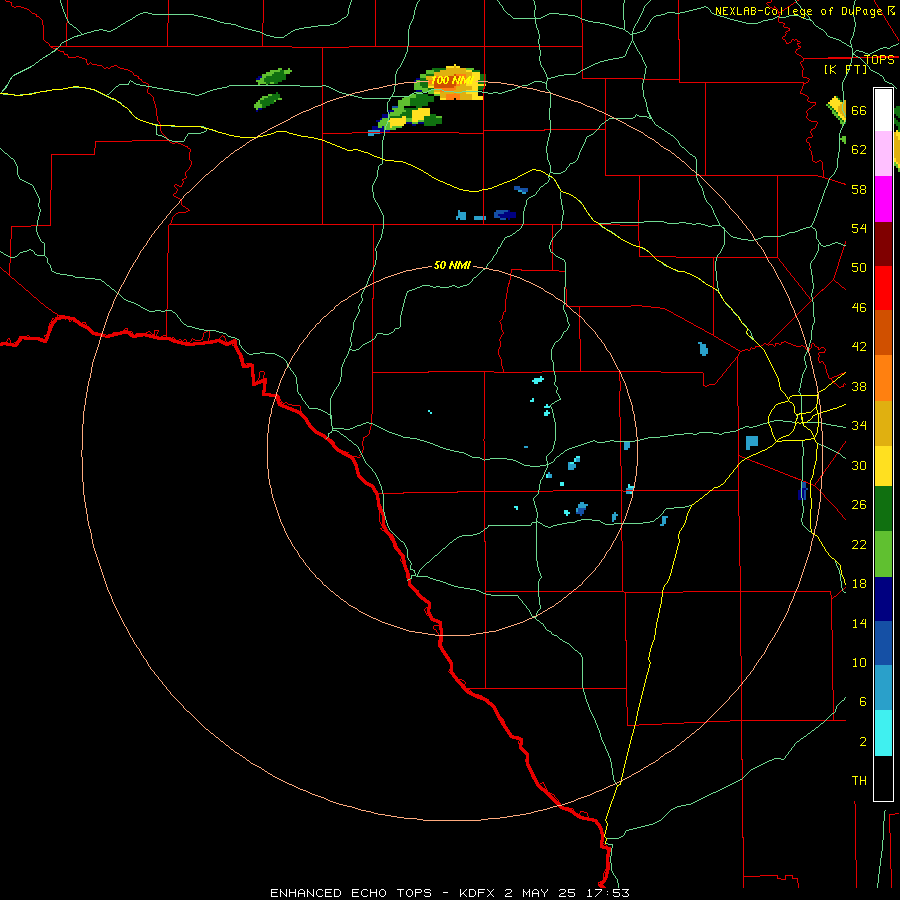
Task: Click the "NEXLAB-College of DuPage" header text
Action: (x=798, y=11)
